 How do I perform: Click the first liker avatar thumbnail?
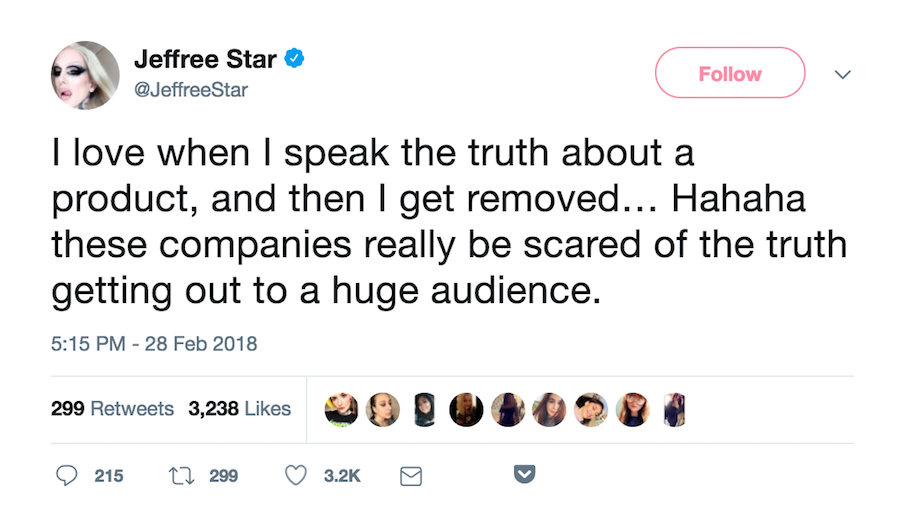342,409
